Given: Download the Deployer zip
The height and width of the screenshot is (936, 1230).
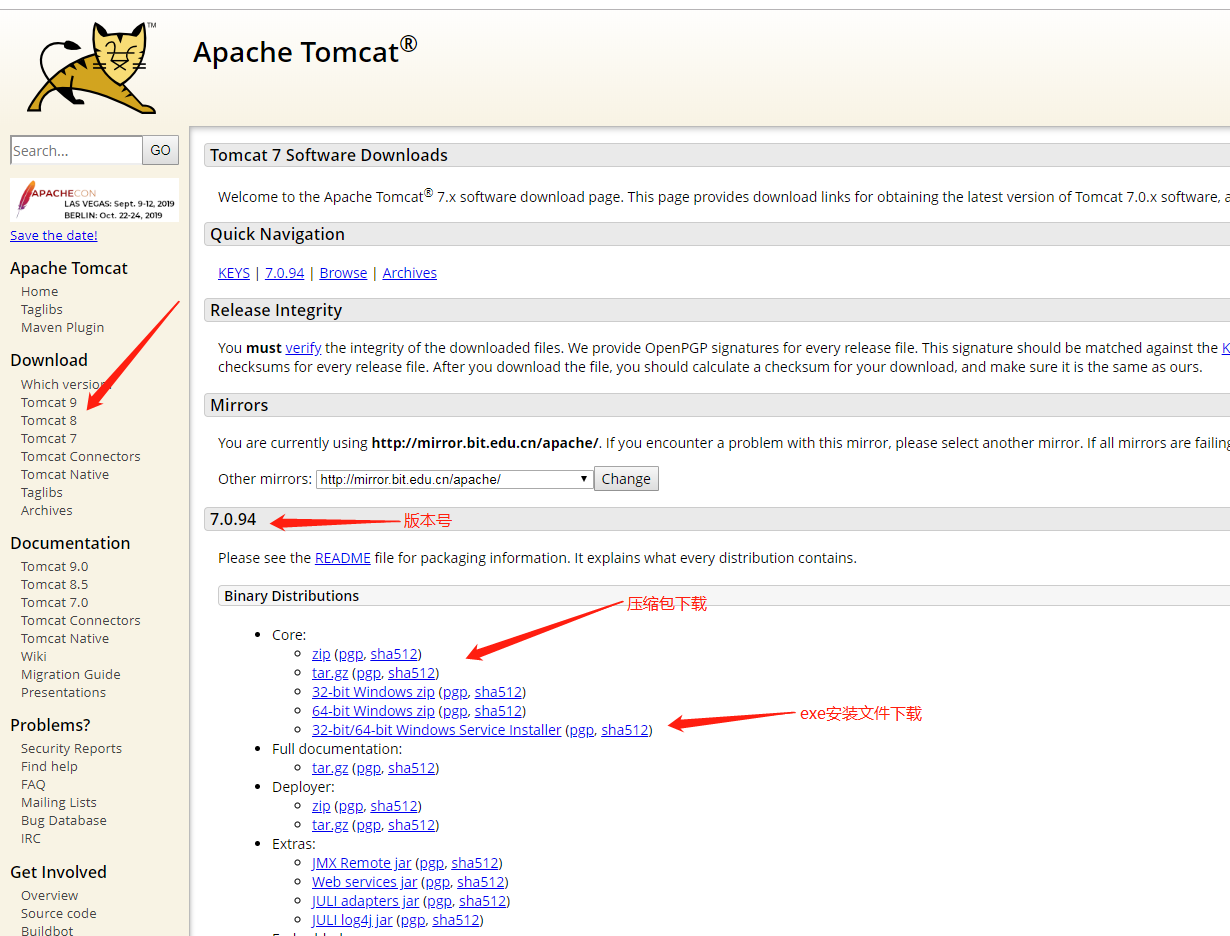Looking at the screenshot, I should point(321,806).
